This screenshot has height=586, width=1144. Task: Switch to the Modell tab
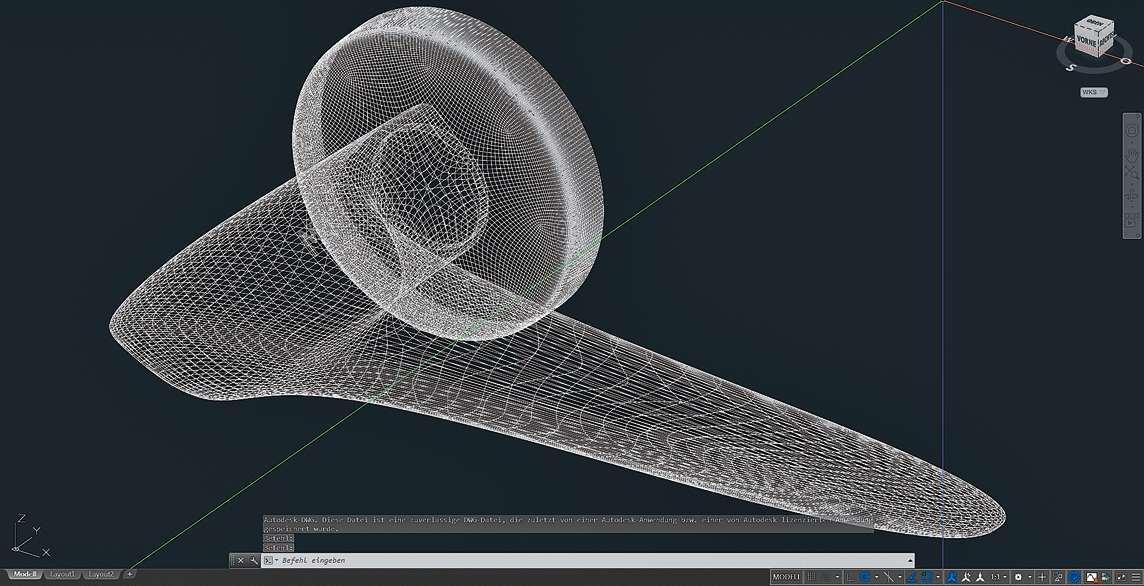(25, 574)
